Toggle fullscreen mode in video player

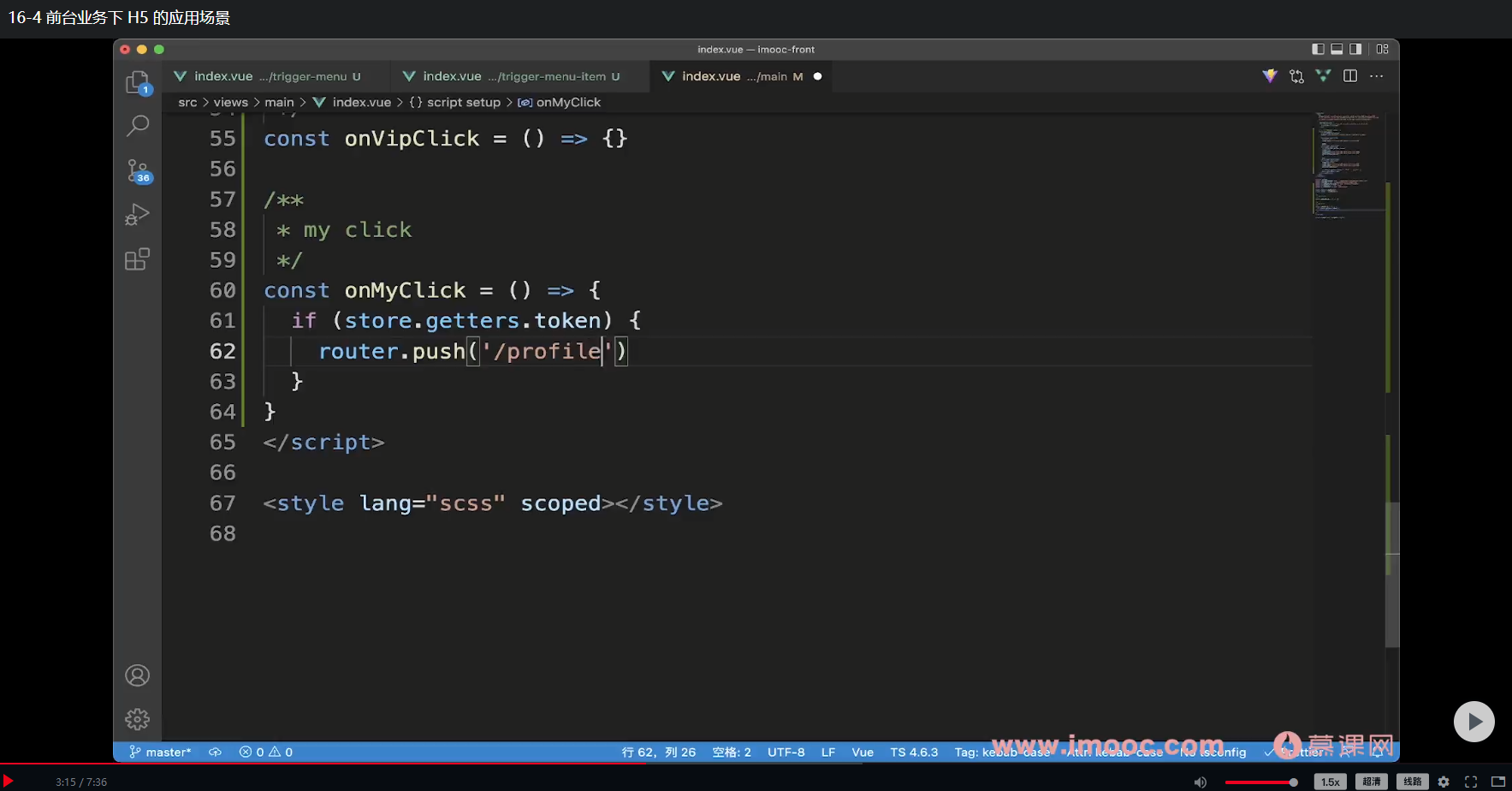click(x=1471, y=782)
